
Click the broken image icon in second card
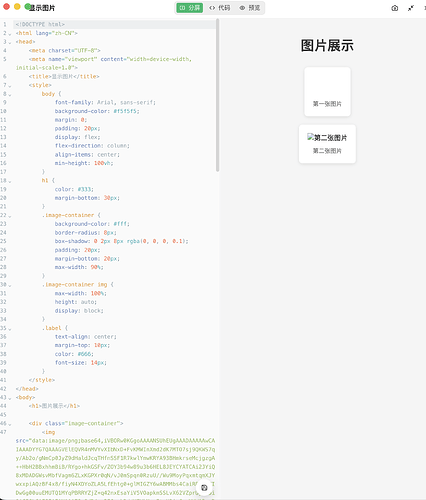(310, 137)
